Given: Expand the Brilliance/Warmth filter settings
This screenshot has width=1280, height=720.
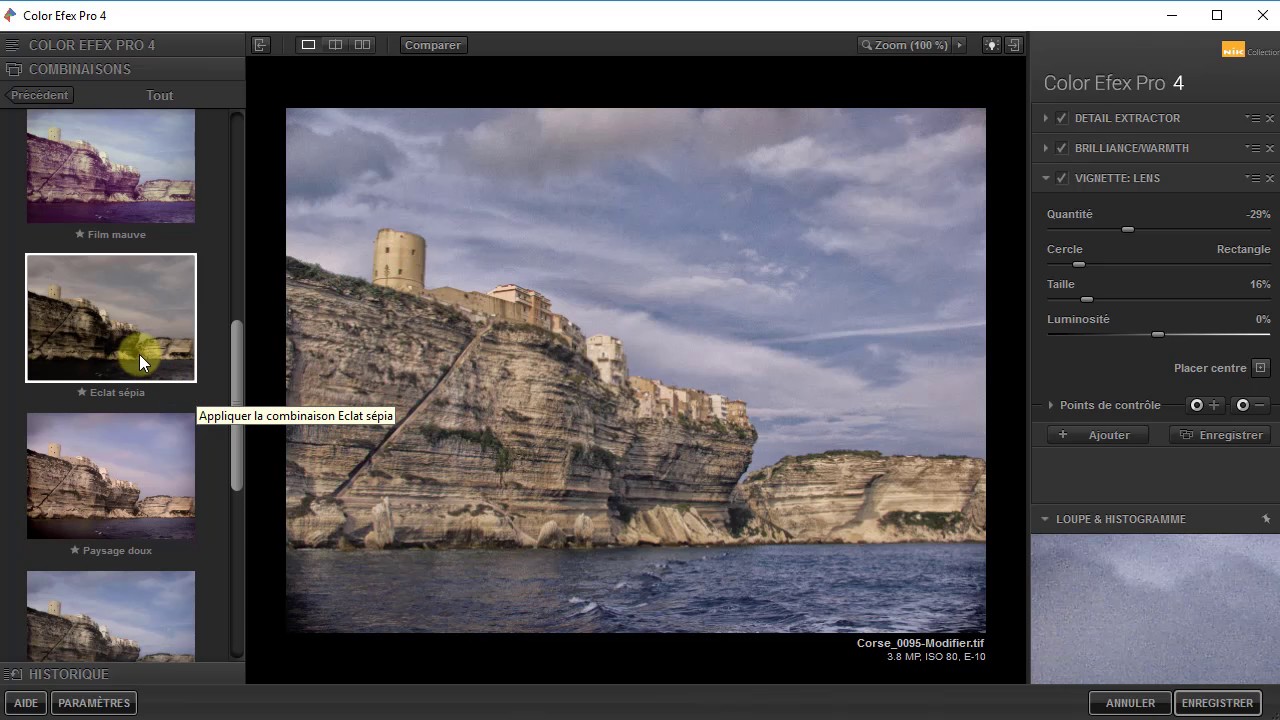Looking at the screenshot, I should 1046,148.
